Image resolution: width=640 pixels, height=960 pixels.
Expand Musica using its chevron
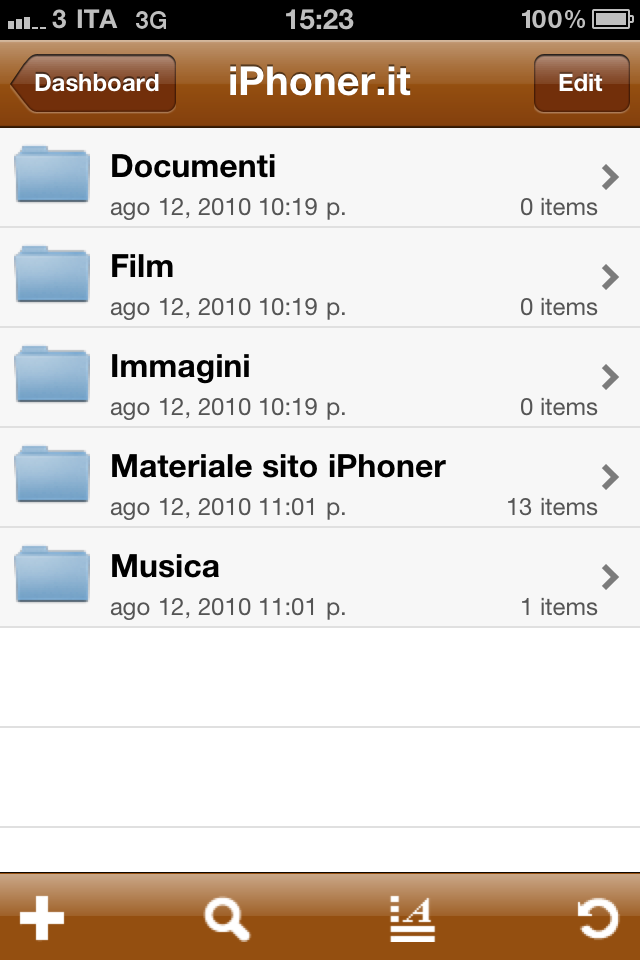(610, 577)
